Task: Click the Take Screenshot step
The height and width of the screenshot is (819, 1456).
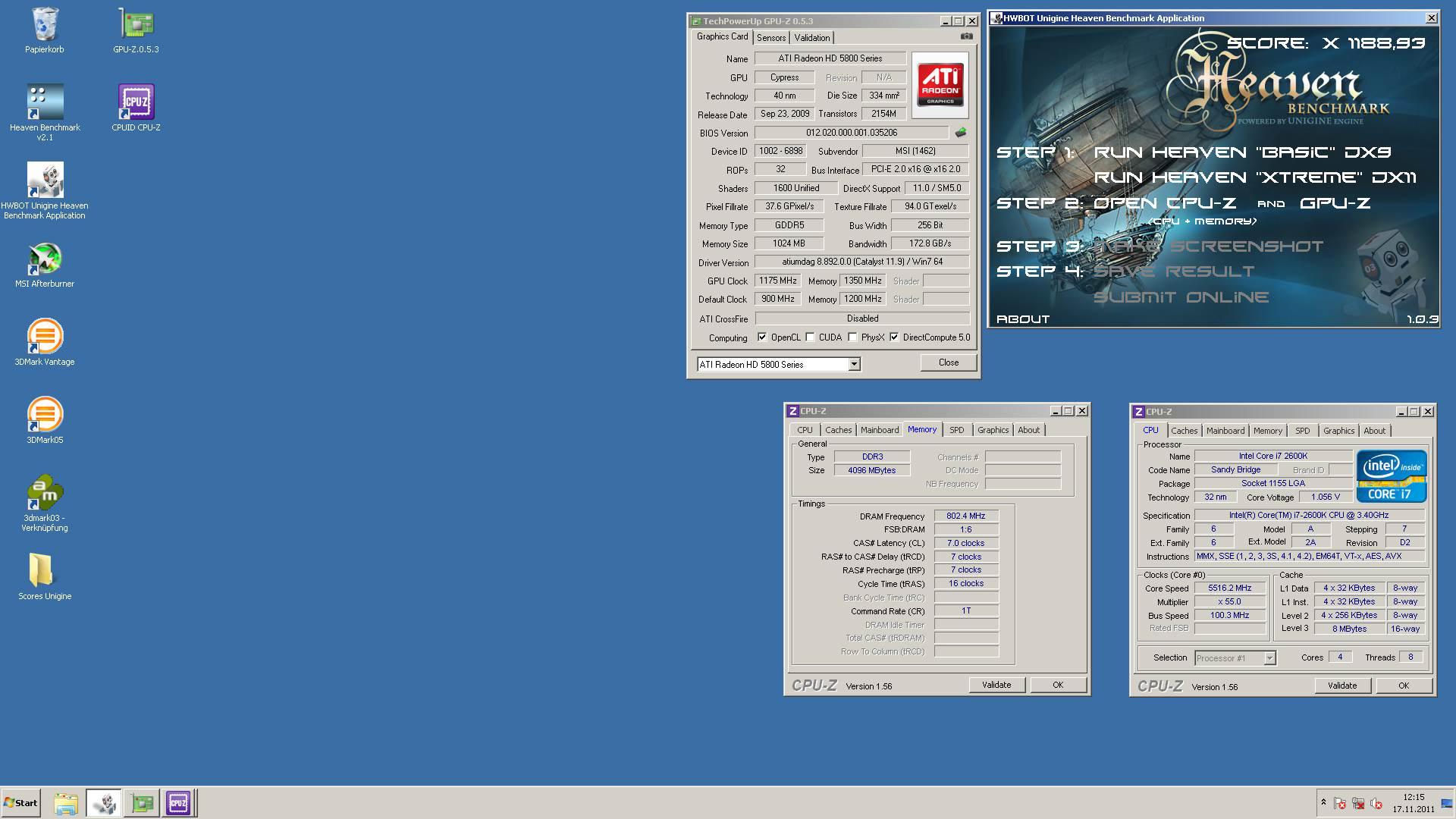Action: 1208,246
